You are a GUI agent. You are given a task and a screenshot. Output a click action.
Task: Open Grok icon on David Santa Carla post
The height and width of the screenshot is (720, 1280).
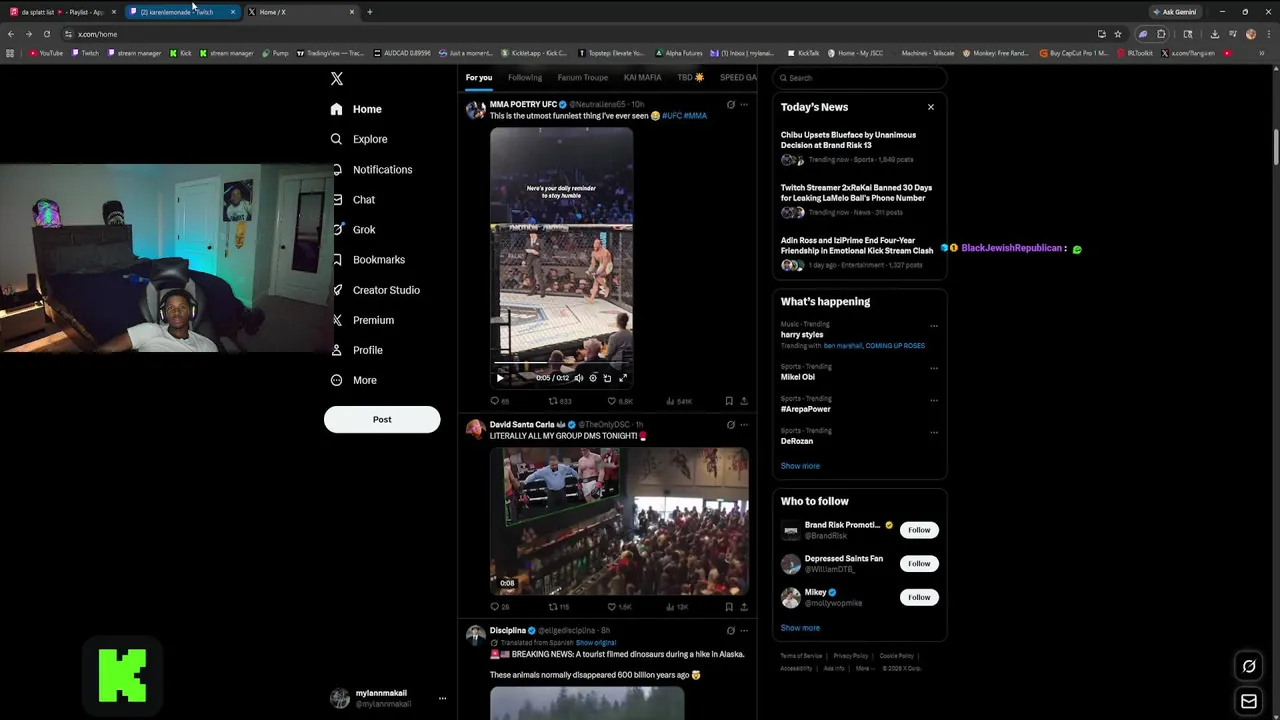coord(730,424)
